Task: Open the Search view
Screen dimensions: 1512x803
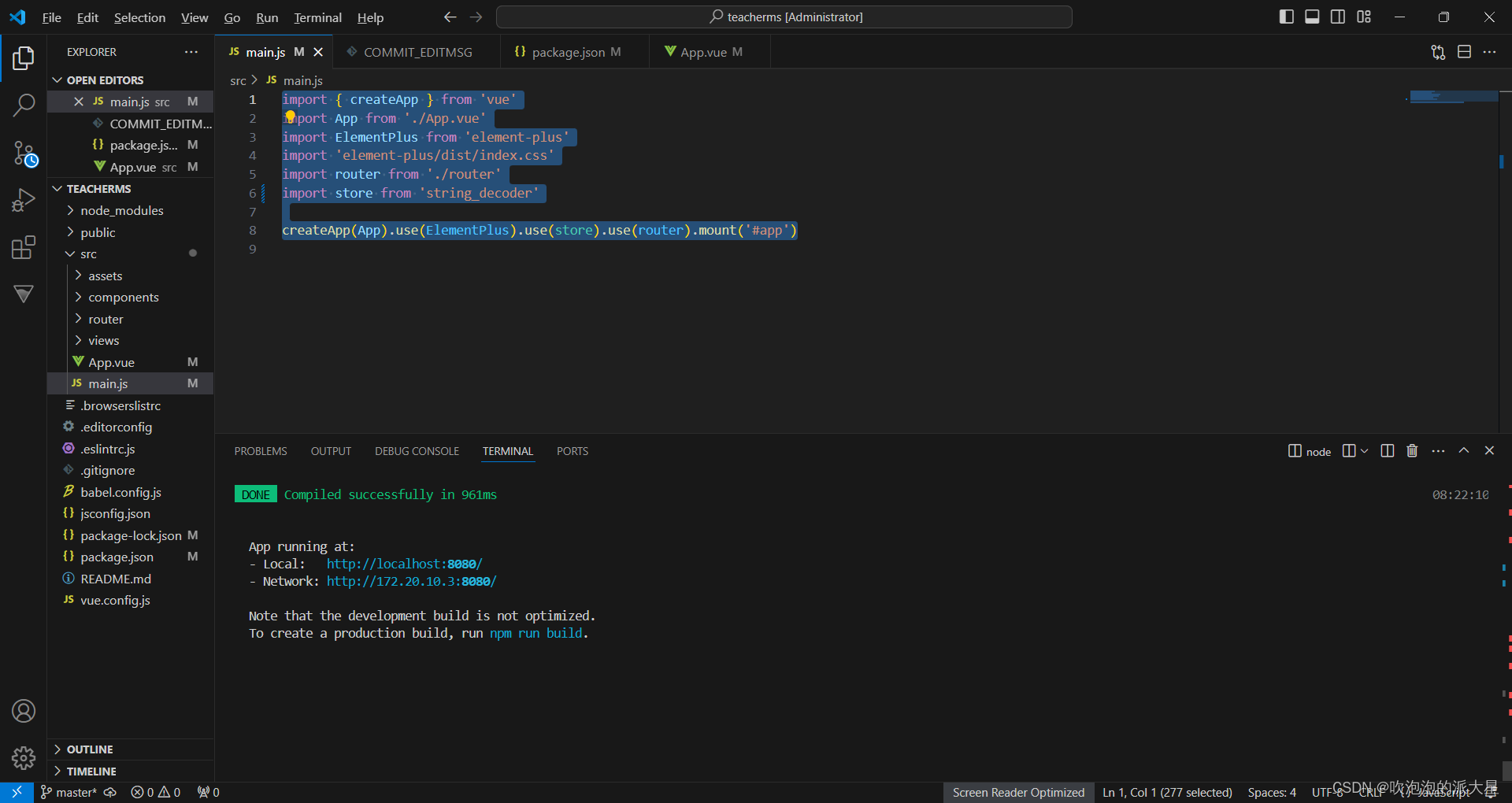Action: [24, 105]
